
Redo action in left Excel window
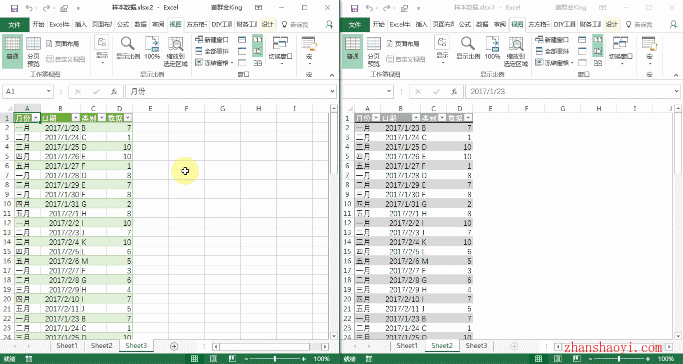click(46, 8)
